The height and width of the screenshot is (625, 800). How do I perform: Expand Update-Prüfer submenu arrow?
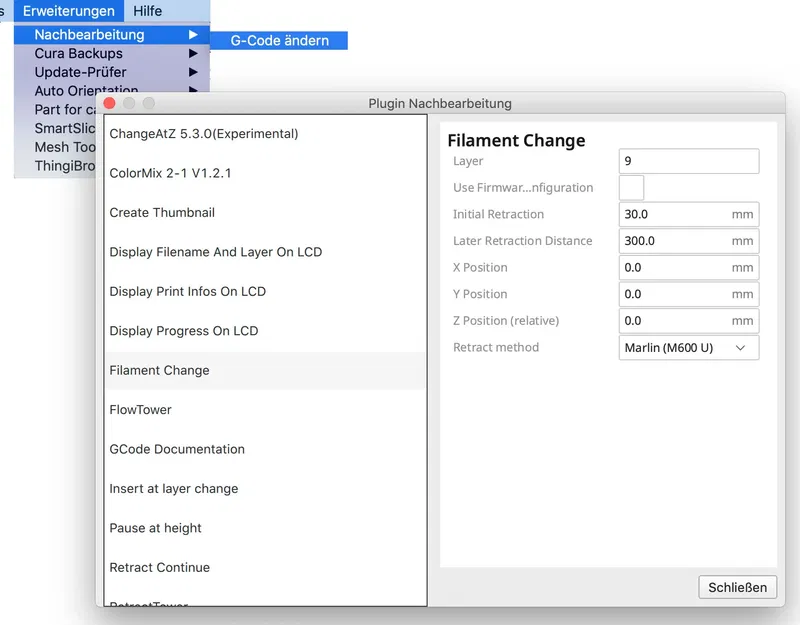tap(193, 72)
